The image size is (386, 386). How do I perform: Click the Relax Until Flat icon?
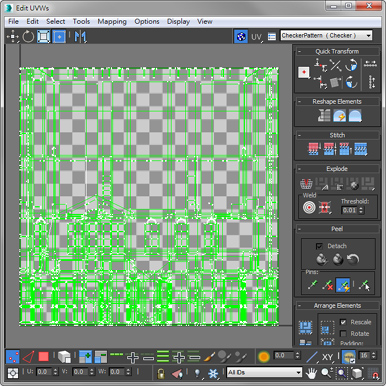[340, 116]
